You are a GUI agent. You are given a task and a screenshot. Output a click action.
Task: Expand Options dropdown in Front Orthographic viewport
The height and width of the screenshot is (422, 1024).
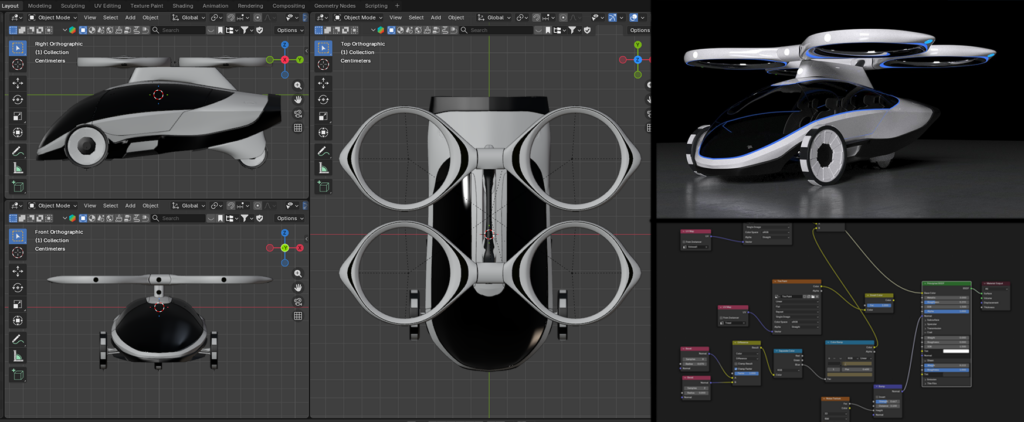pos(289,218)
